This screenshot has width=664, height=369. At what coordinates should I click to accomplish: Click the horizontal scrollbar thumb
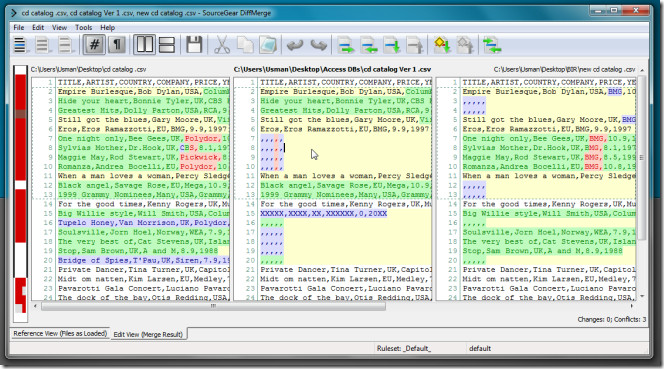(x=213, y=306)
